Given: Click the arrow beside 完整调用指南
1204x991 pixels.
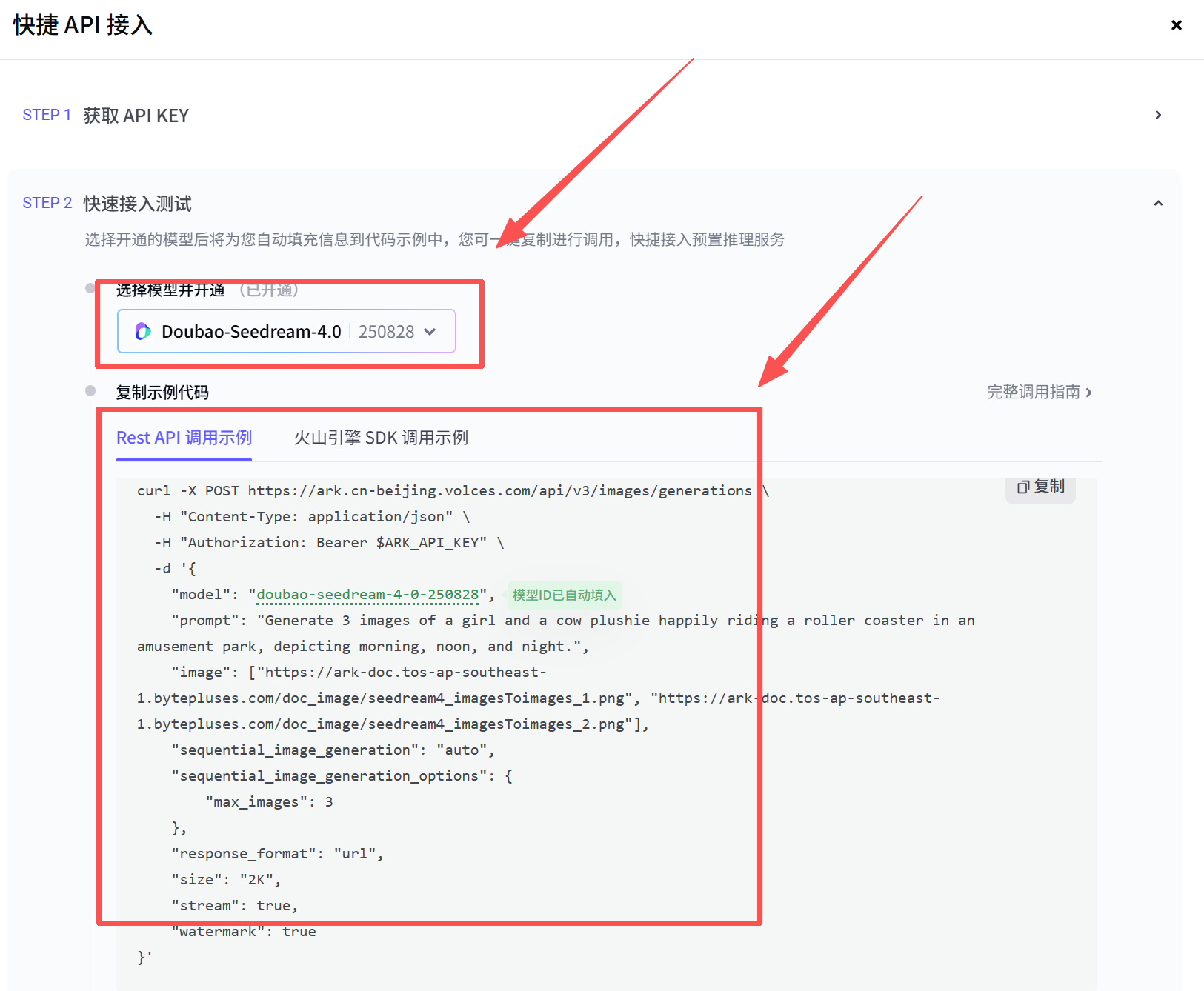Looking at the screenshot, I should tap(1088, 393).
